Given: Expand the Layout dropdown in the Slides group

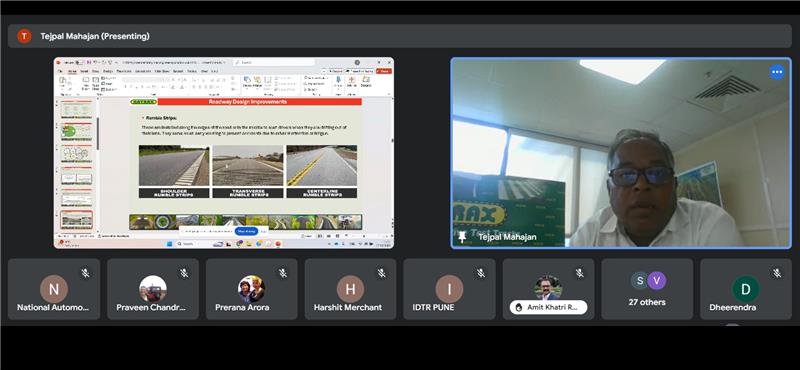Looking at the screenshot, I should click(x=108, y=78).
